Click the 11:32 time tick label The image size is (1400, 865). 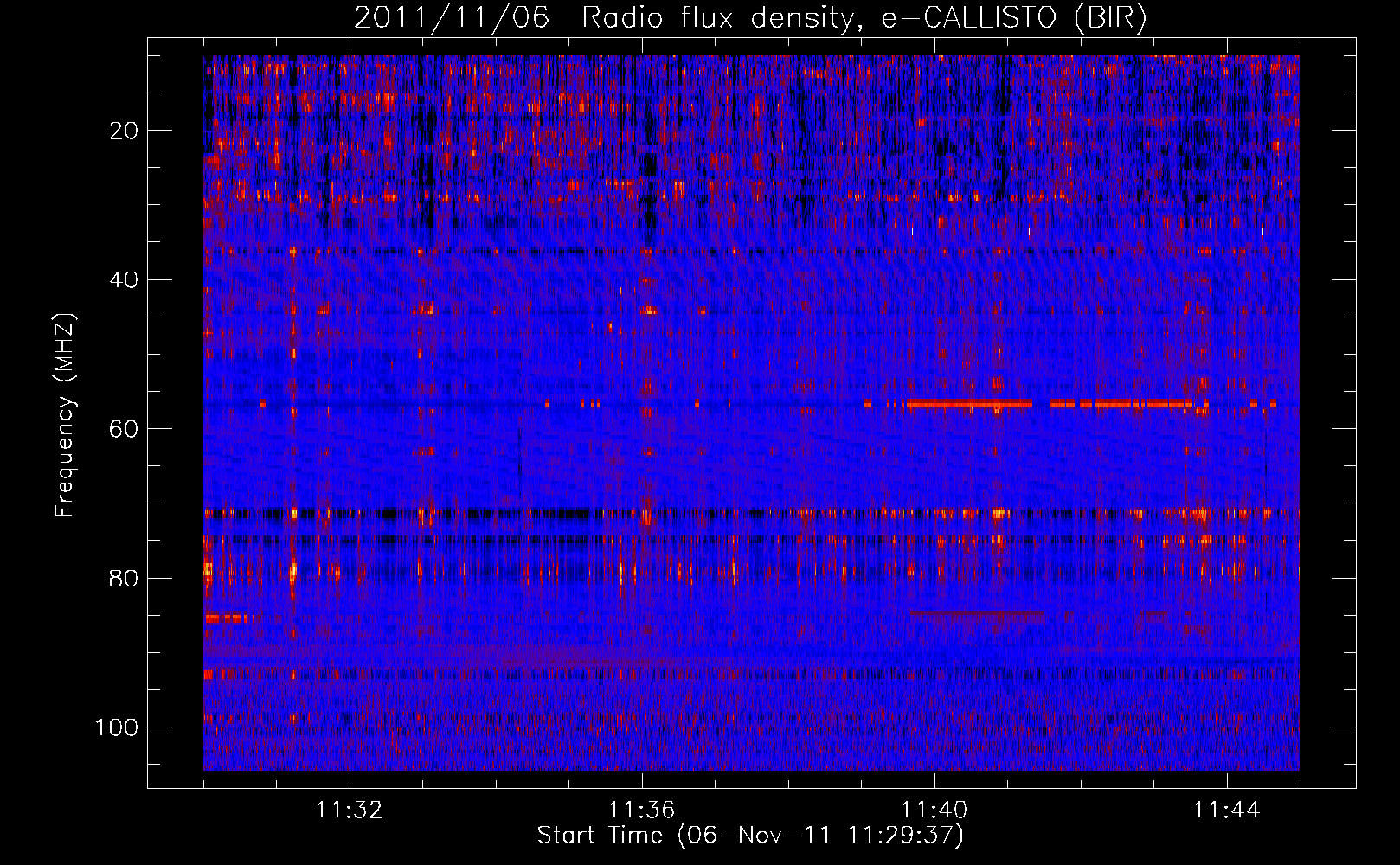point(350,811)
